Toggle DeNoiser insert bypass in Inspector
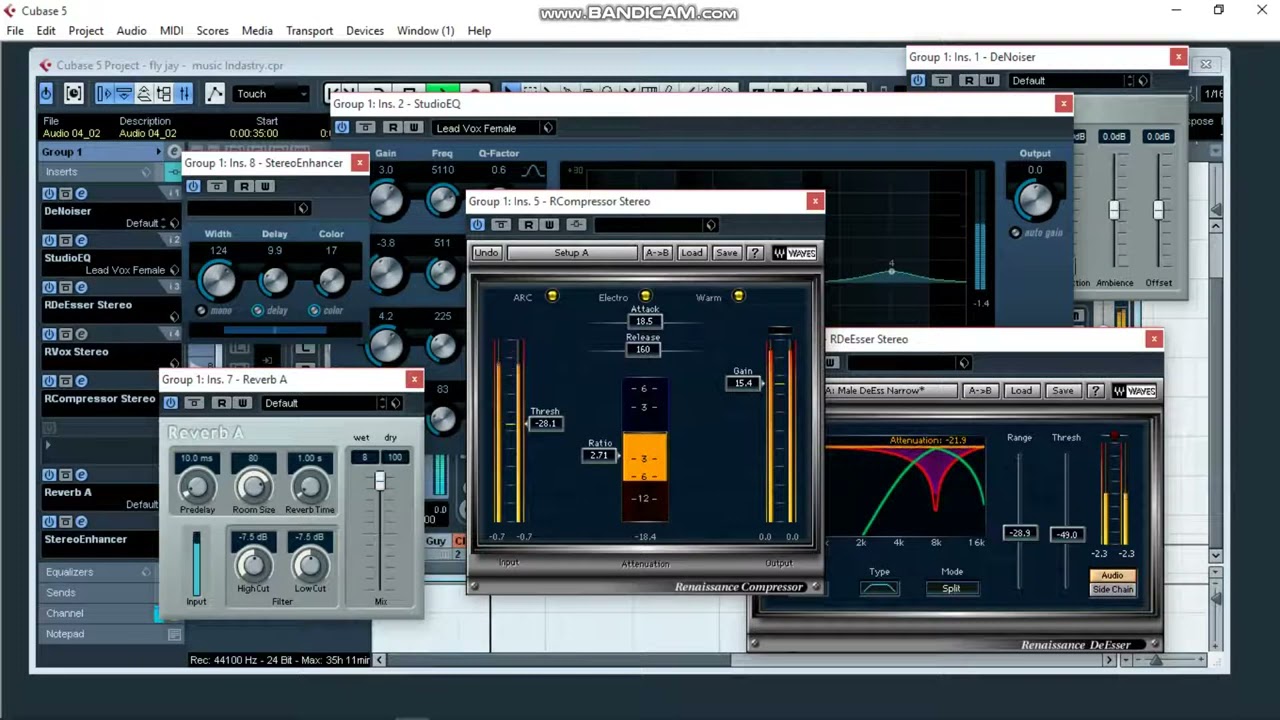Screen dimensions: 1280x720 click(x=65, y=194)
